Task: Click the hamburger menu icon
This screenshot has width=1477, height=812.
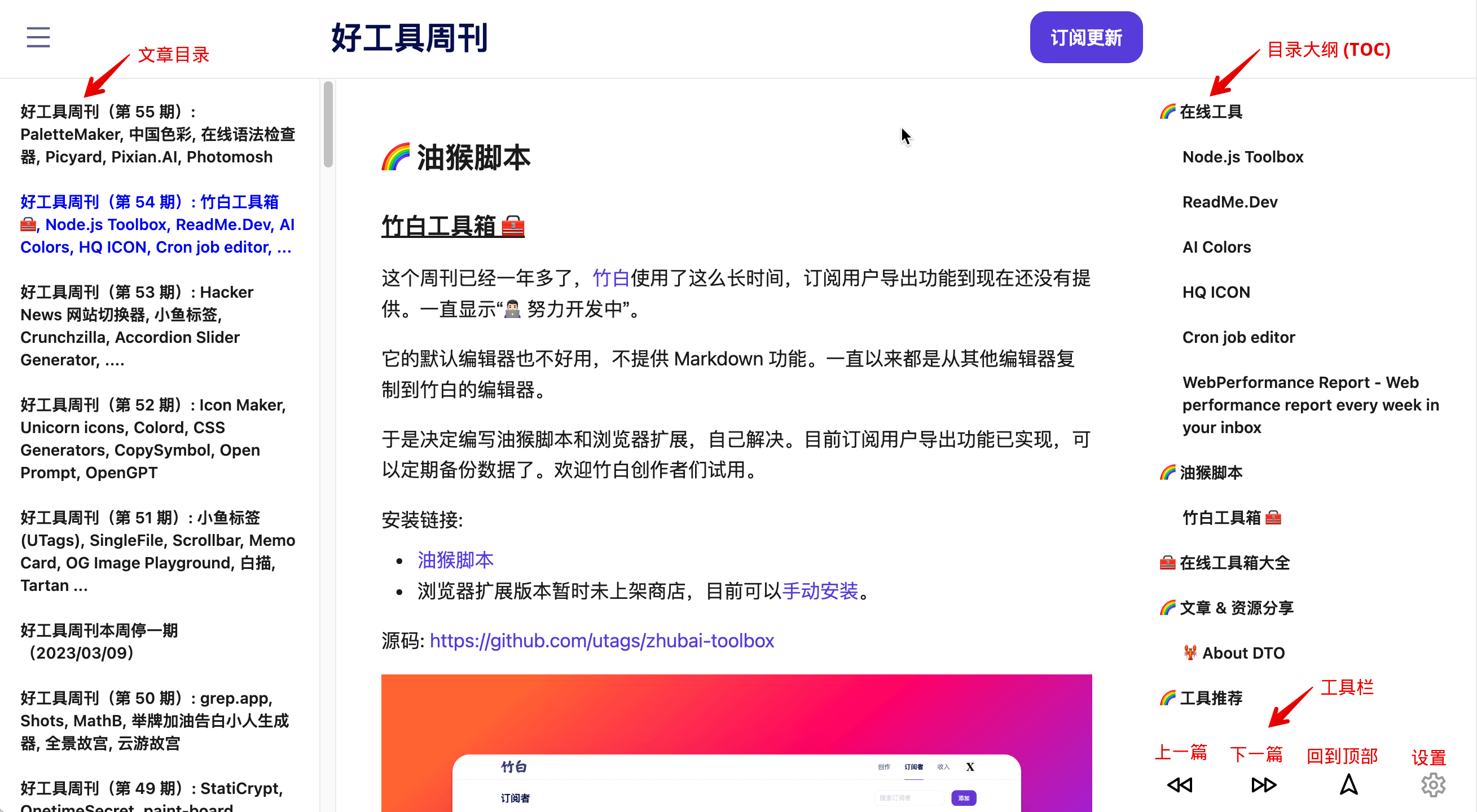Action: 37,37
